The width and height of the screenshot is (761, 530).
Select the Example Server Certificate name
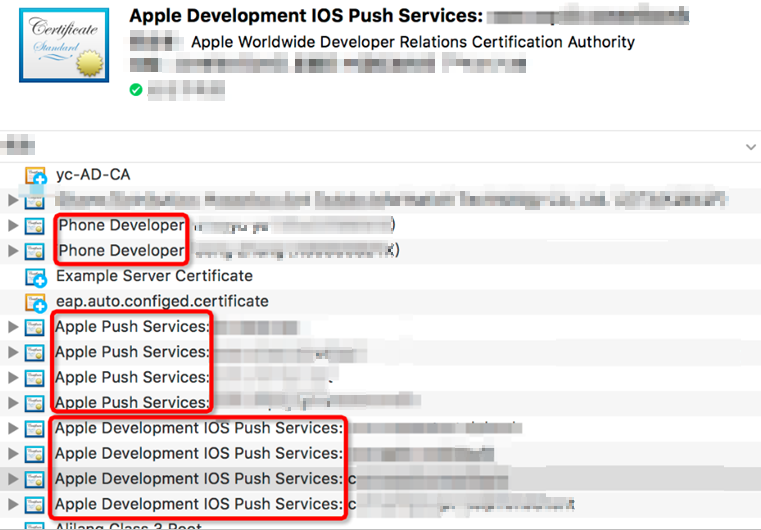(x=154, y=276)
